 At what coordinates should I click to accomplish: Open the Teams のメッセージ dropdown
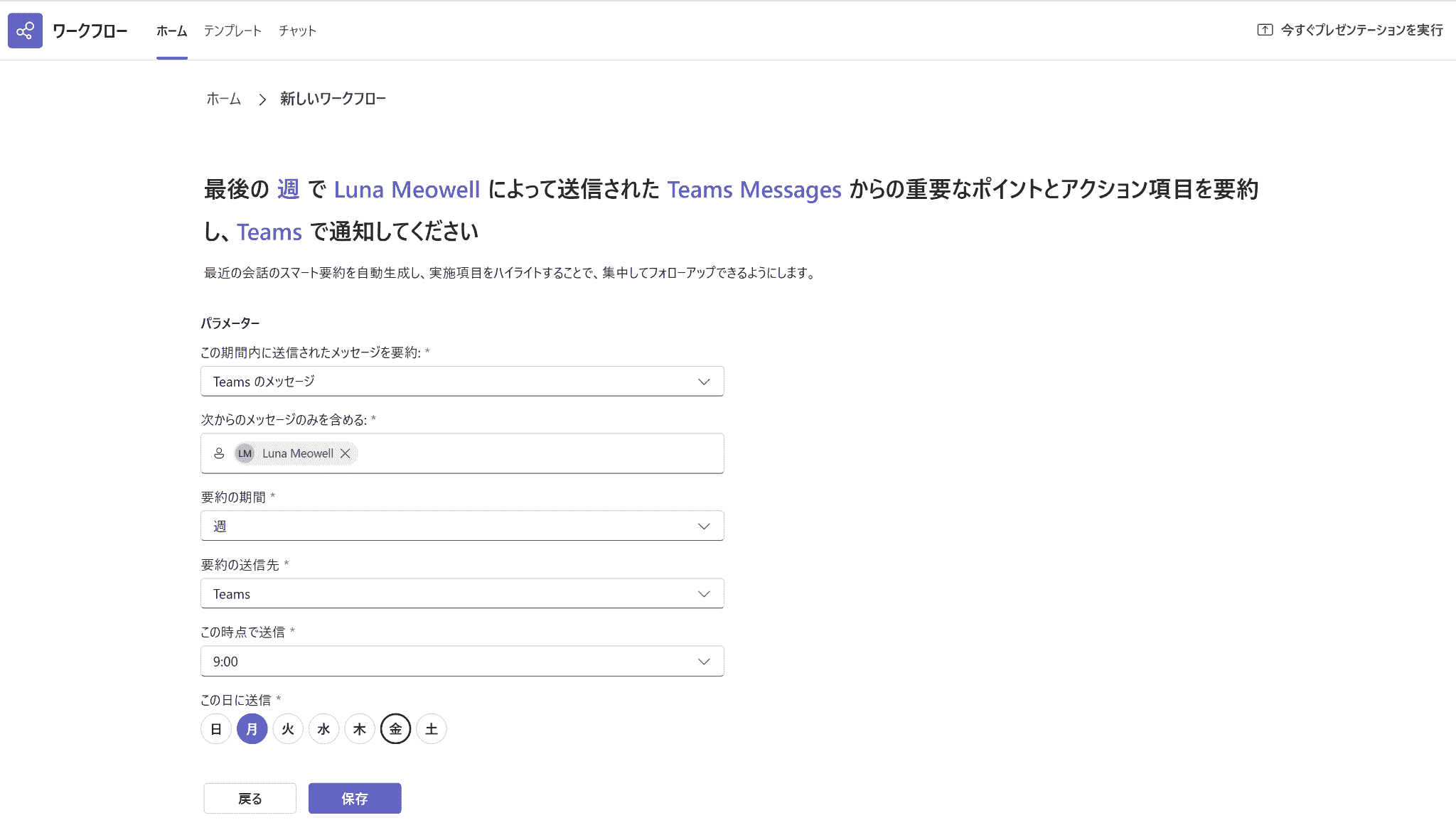coord(462,382)
